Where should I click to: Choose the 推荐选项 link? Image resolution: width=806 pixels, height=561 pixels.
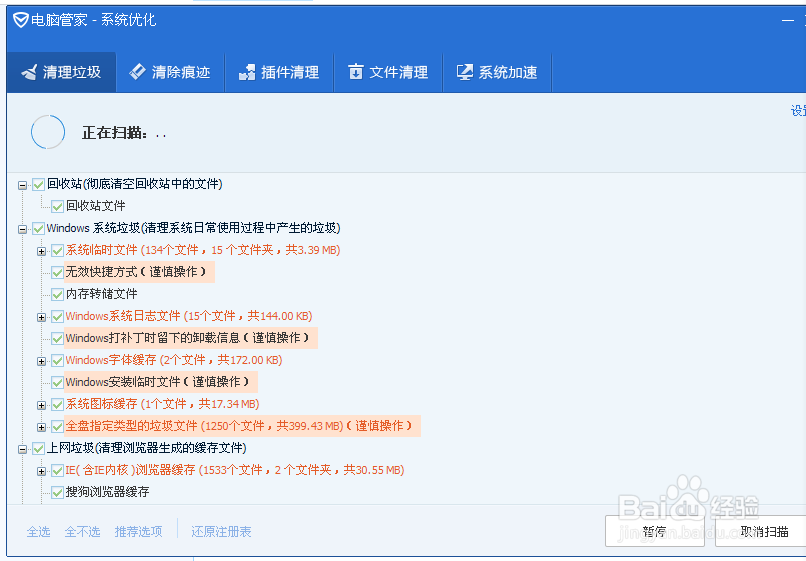coord(138,531)
